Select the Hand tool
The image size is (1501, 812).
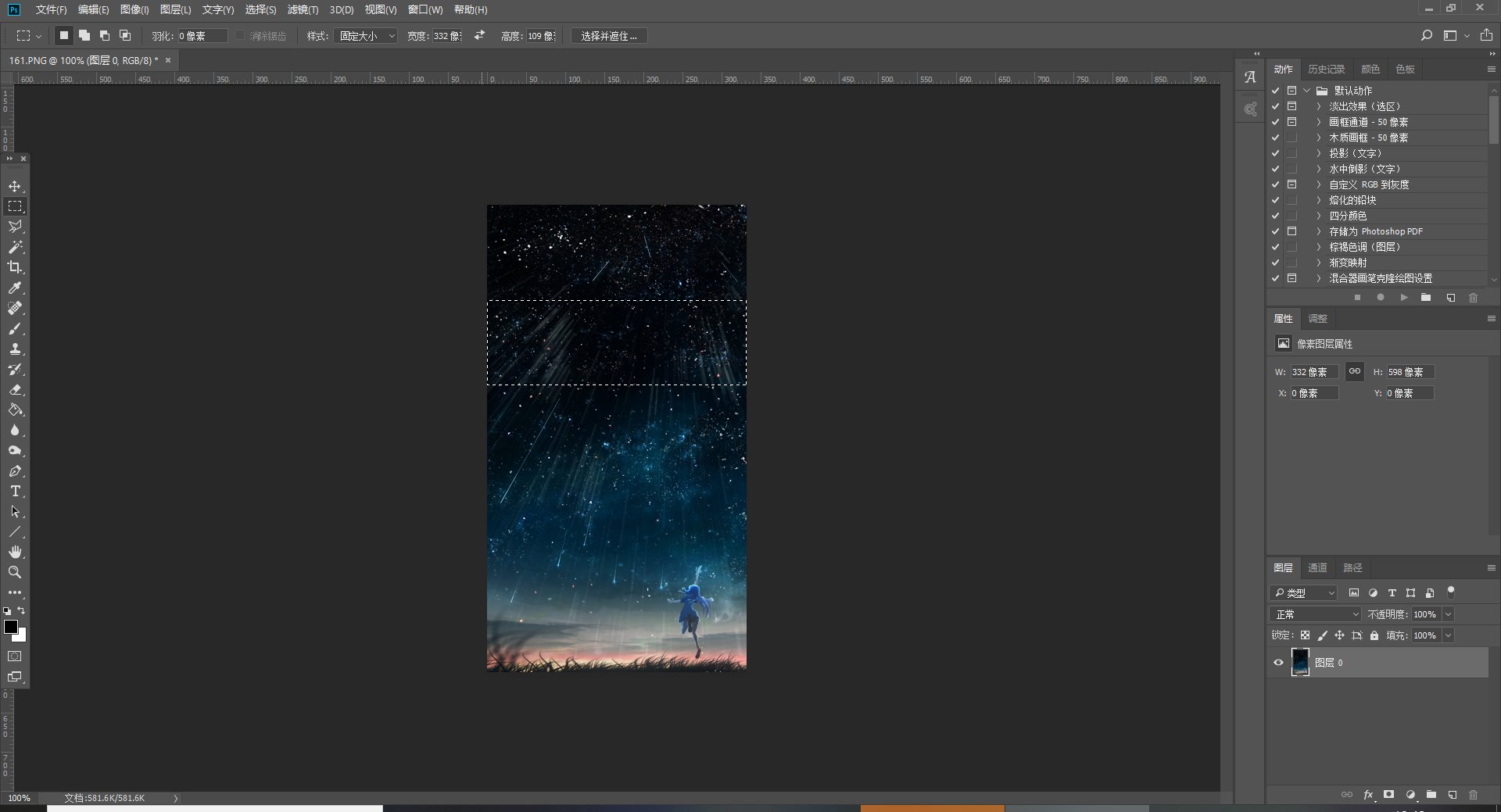[x=15, y=553]
